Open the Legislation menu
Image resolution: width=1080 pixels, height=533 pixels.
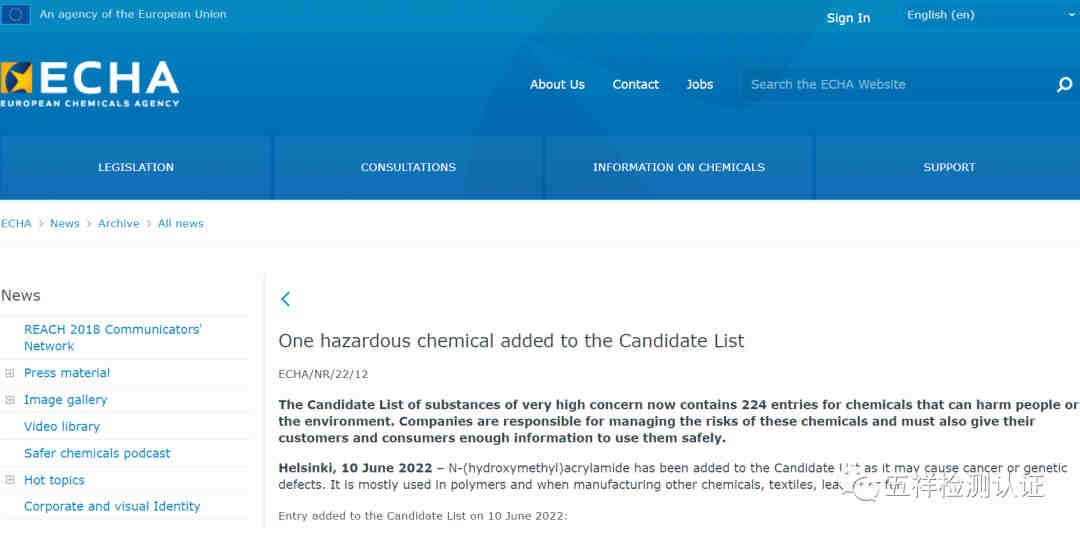pyautogui.click(x=136, y=167)
